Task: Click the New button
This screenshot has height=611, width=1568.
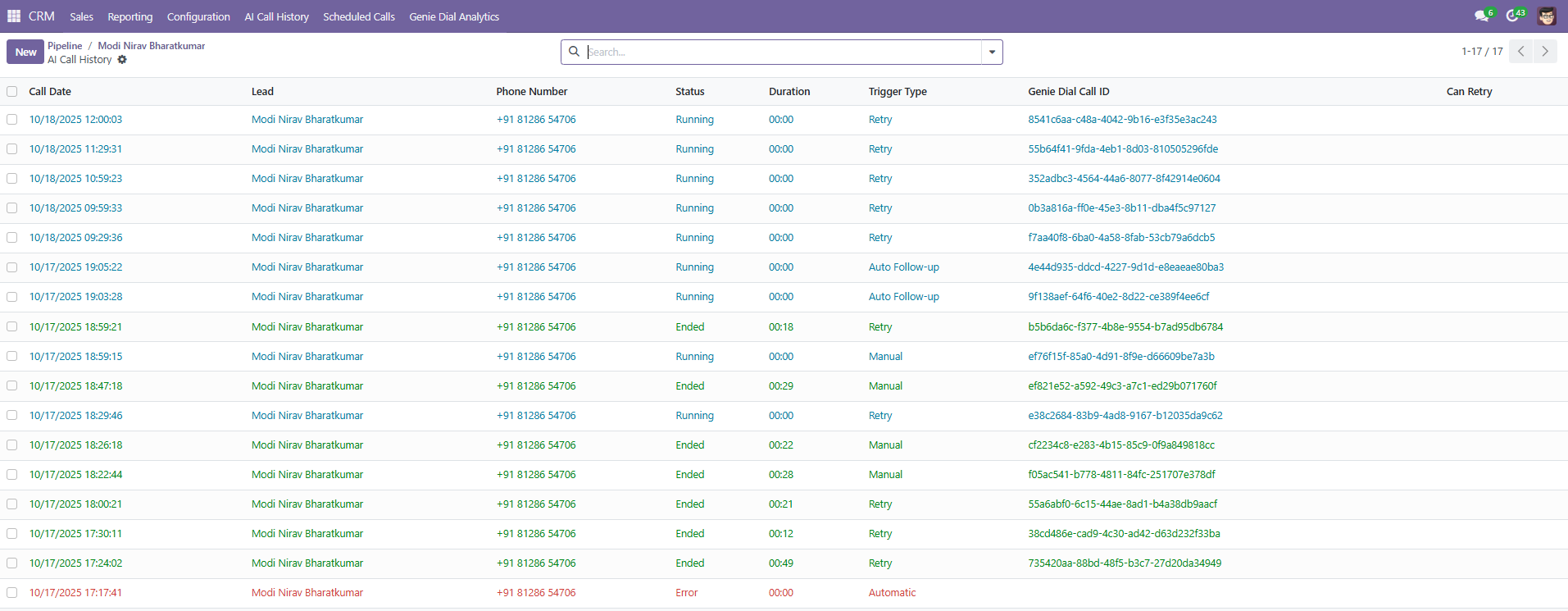Action: tap(25, 52)
